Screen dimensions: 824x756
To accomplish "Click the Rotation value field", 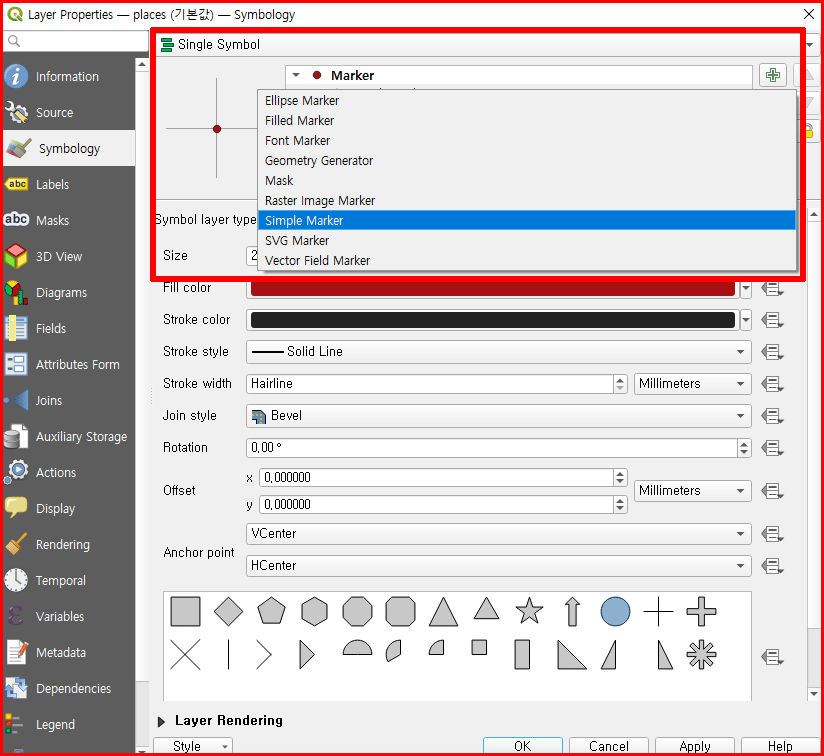I will click(491, 448).
